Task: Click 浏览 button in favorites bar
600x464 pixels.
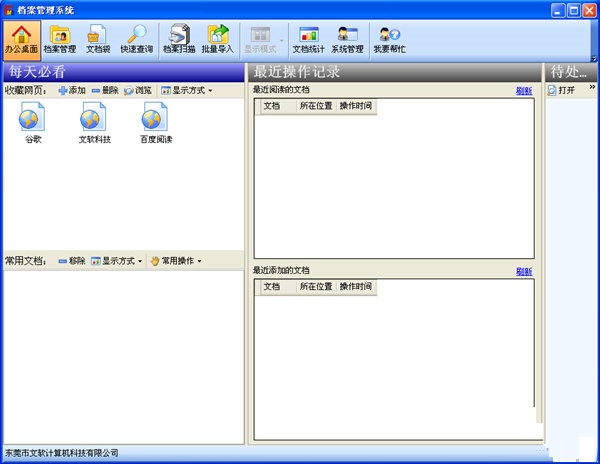Action: tap(139, 91)
